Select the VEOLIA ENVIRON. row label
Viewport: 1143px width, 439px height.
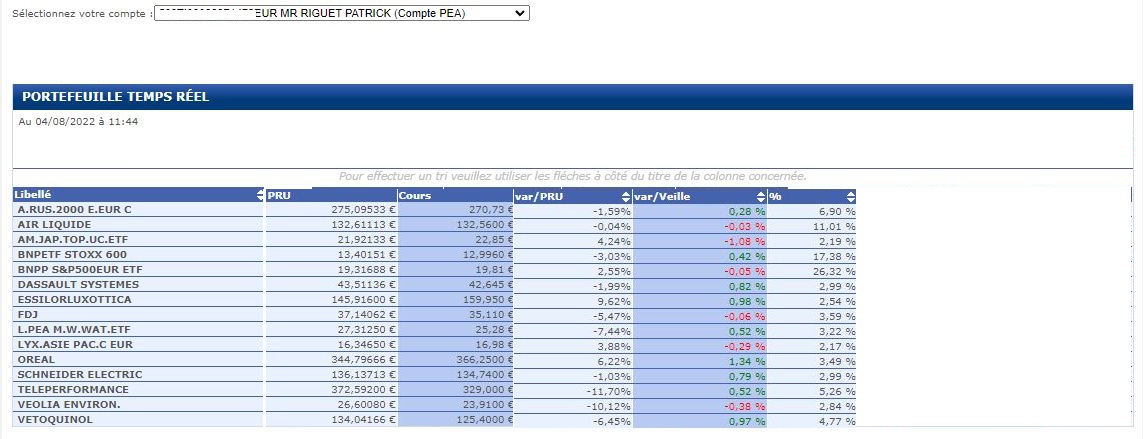click(x=69, y=405)
